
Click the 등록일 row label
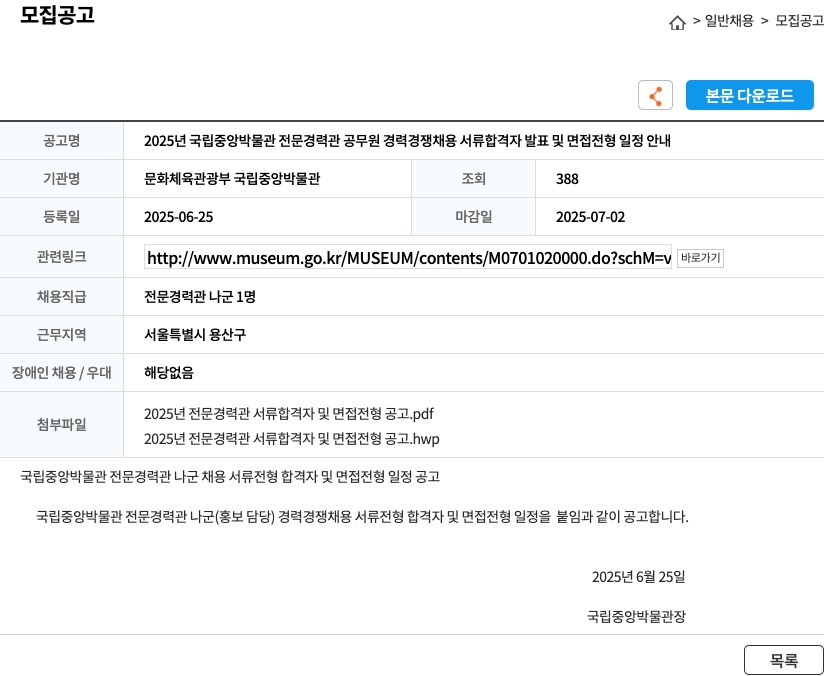coord(61,217)
